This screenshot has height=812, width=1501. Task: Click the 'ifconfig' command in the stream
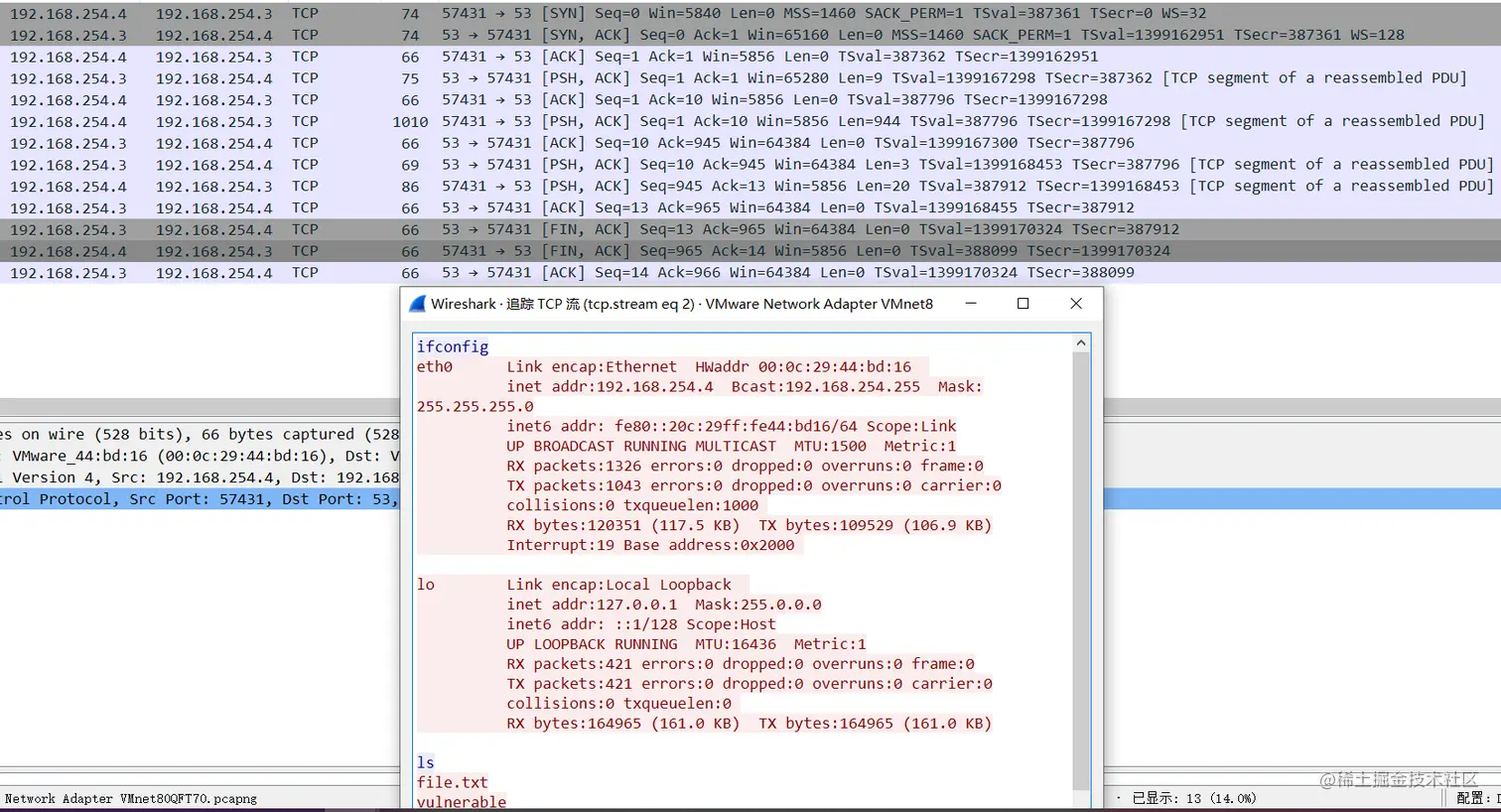click(453, 346)
